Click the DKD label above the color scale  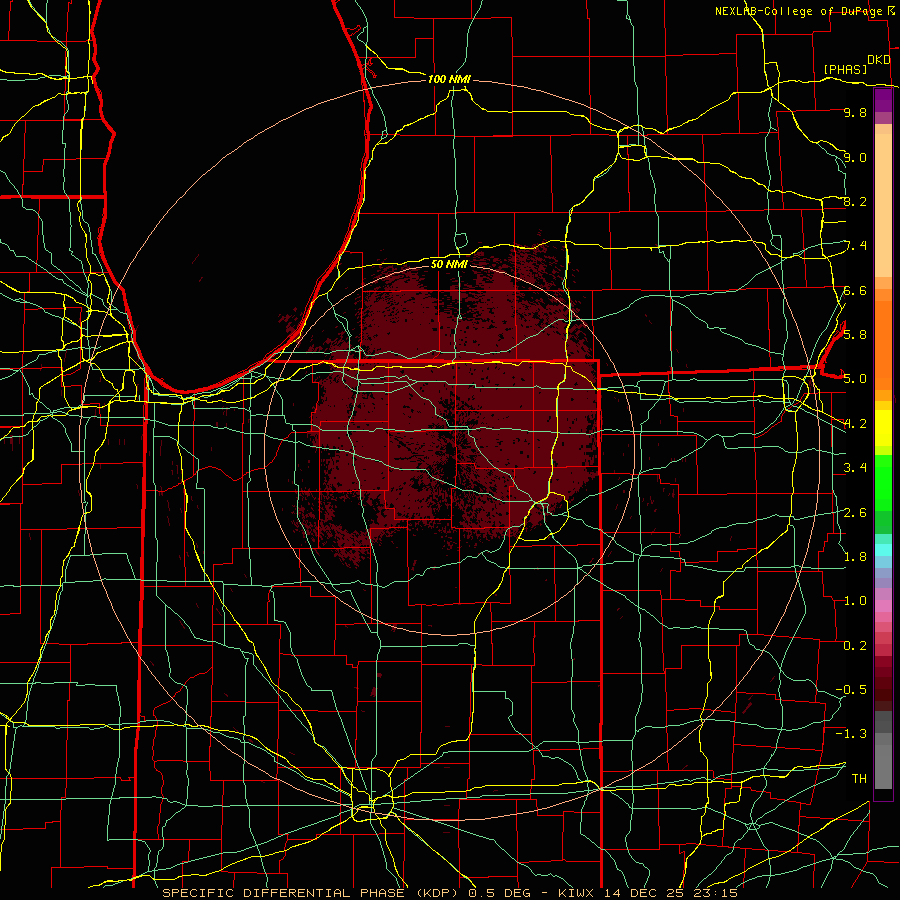pos(879,60)
